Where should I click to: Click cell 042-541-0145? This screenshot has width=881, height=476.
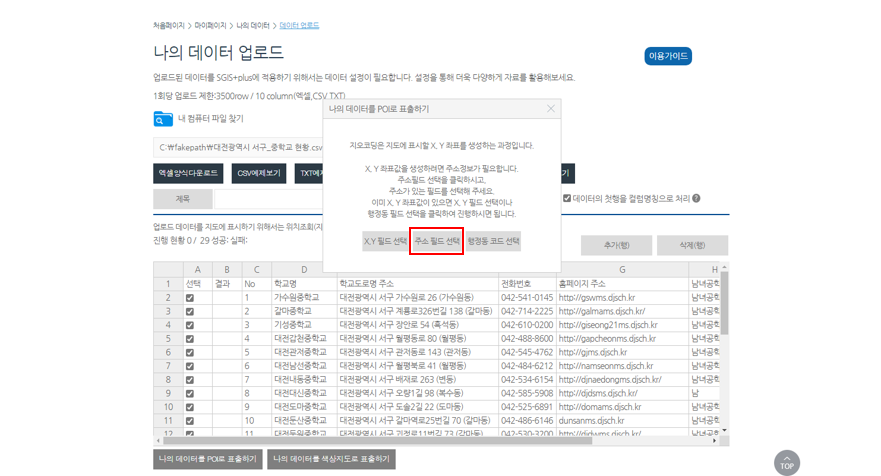coord(527,298)
